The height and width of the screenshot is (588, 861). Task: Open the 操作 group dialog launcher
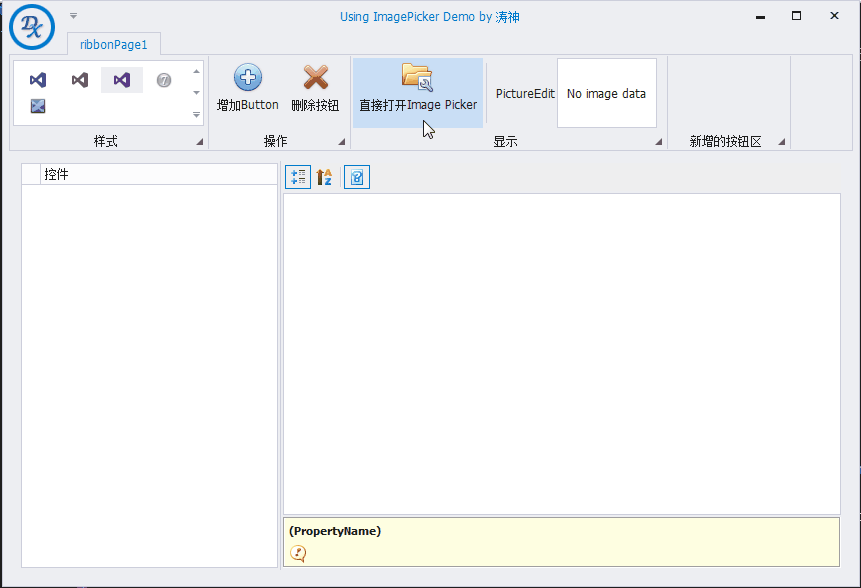[341, 143]
